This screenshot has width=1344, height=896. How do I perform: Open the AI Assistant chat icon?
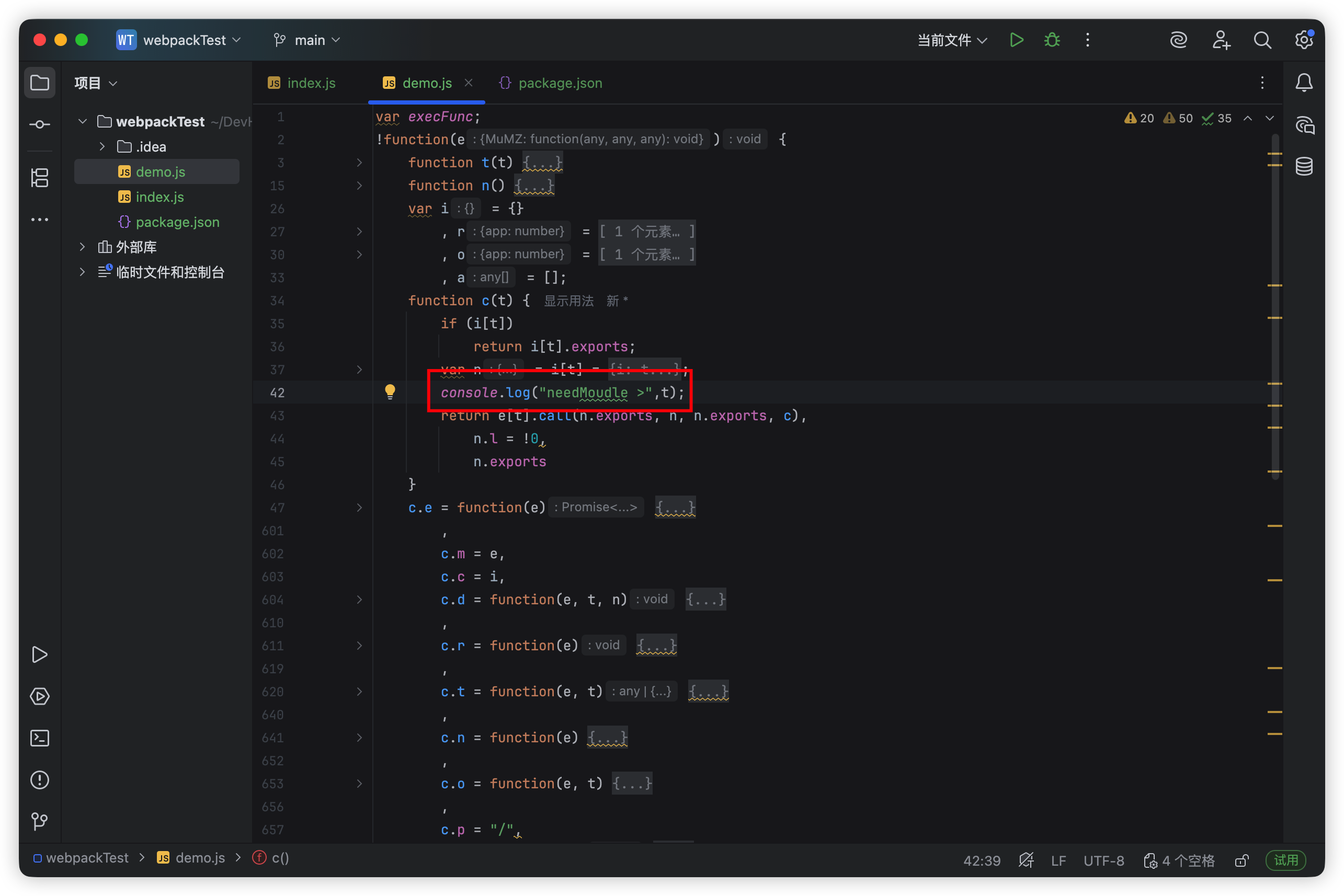(1305, 125)
